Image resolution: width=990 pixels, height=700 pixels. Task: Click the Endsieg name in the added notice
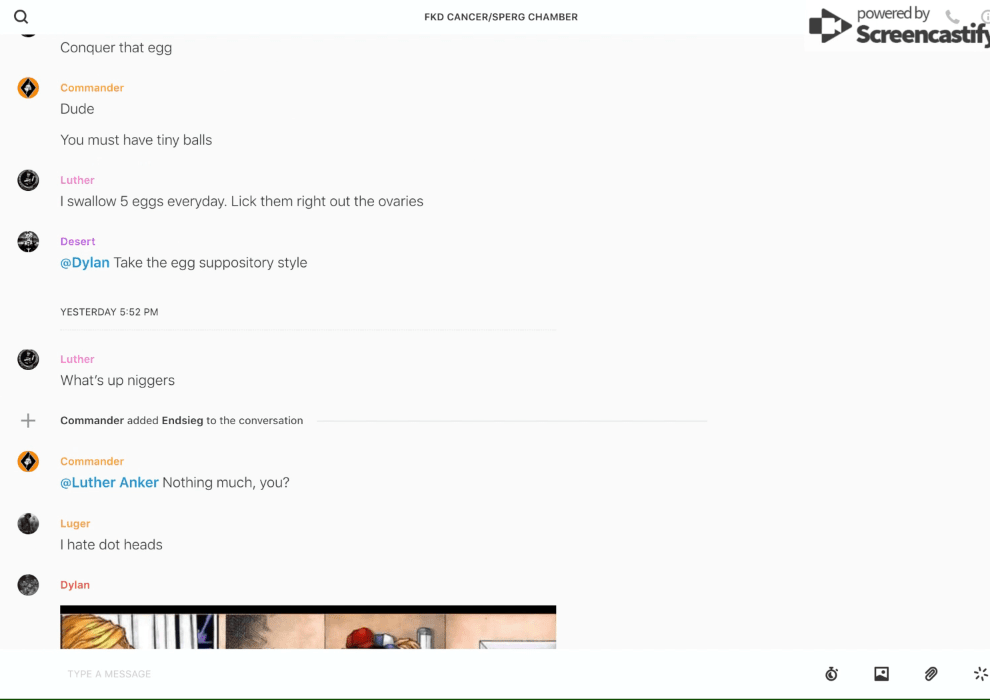tap(182, 420)
